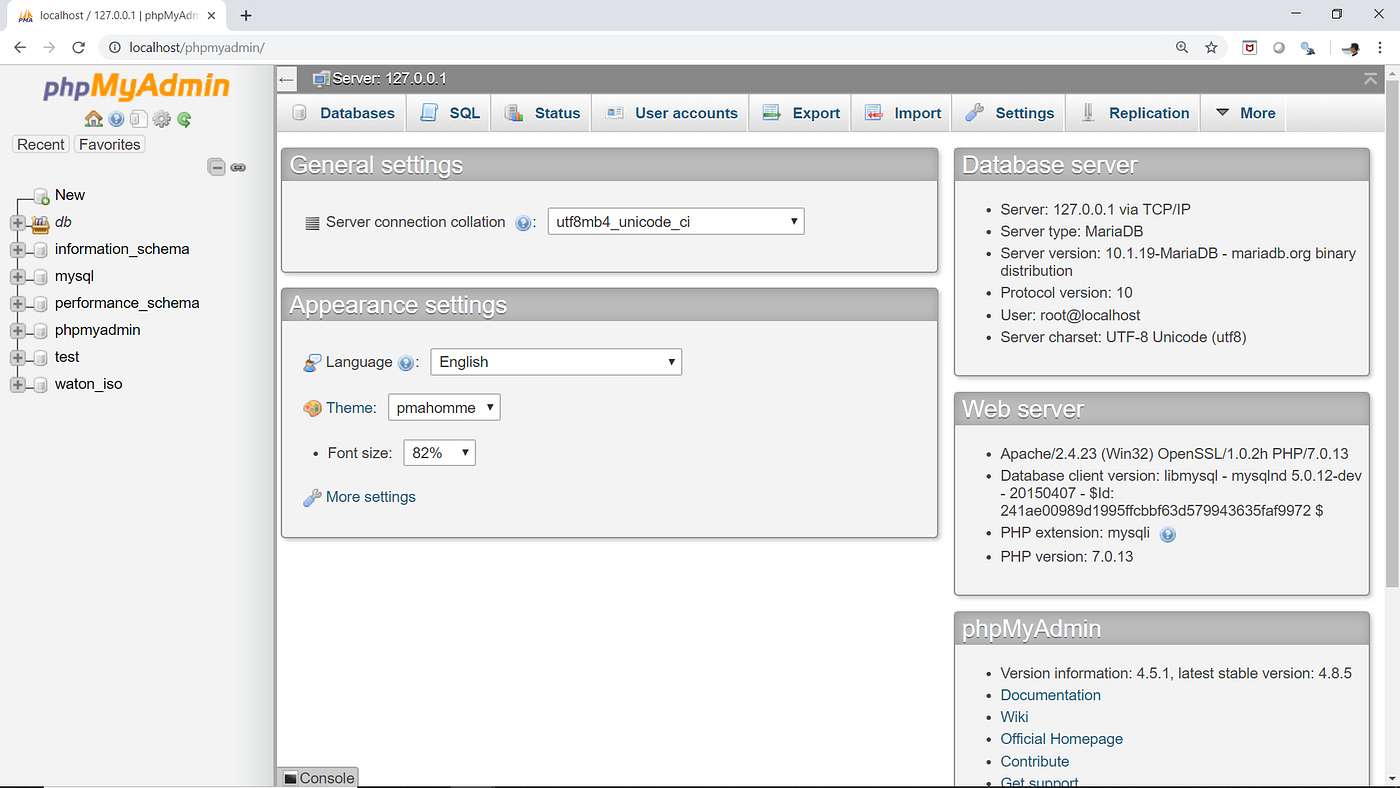Click site information icon before localhost URL

pos(115,47)
